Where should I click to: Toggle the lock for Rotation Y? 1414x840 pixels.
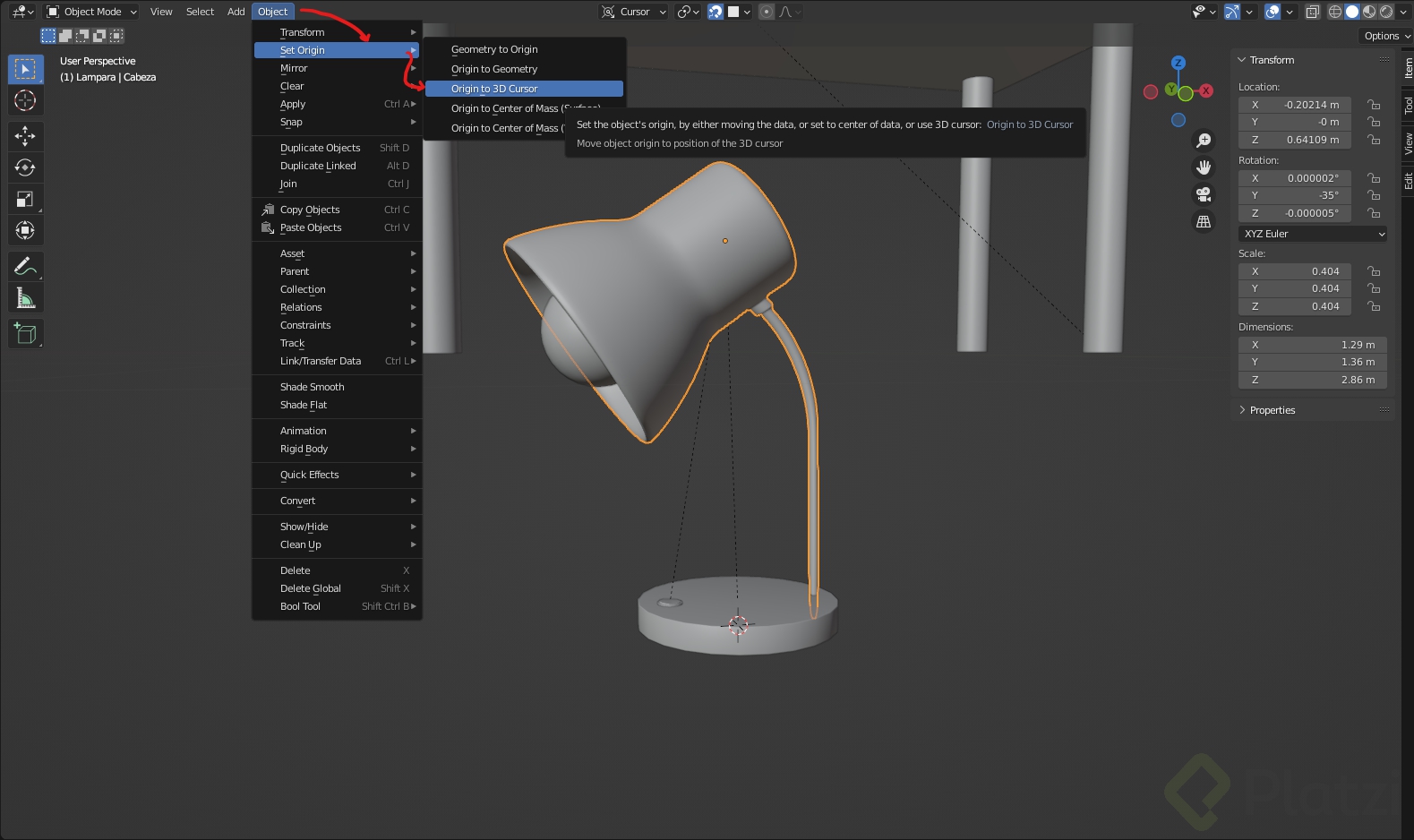(1374, 195)
